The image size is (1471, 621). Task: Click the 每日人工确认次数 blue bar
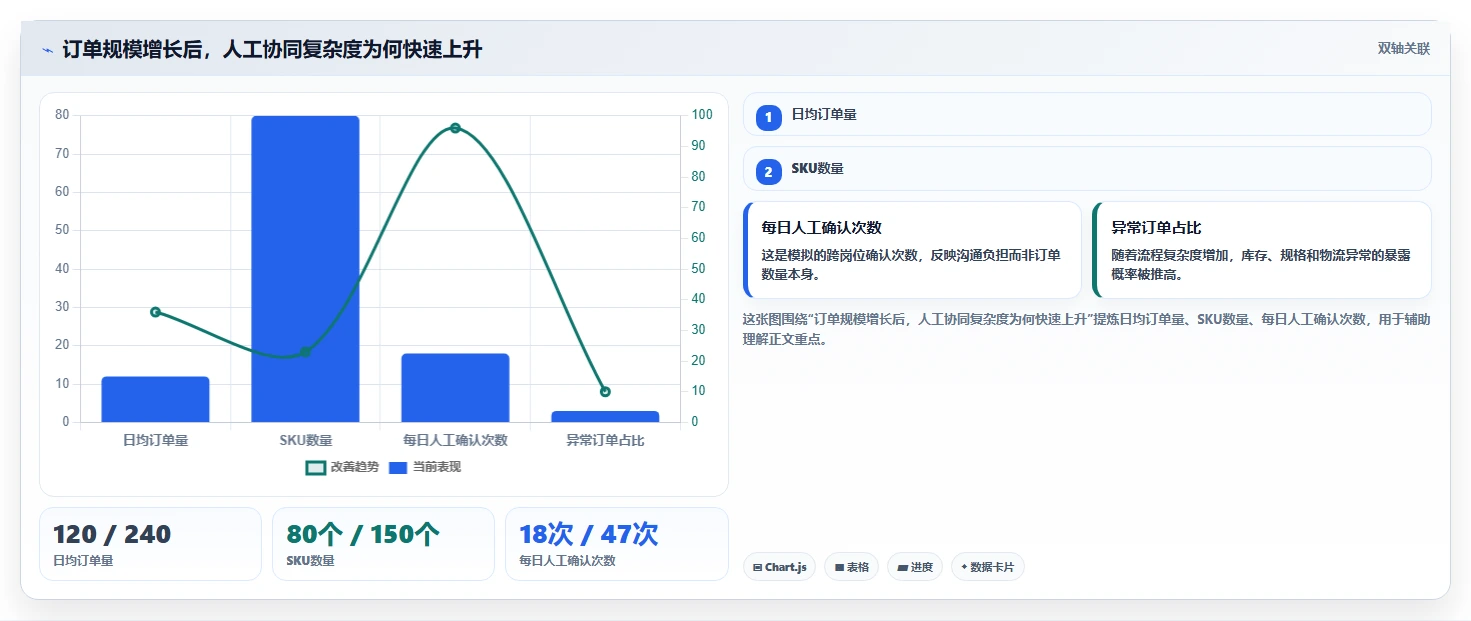click(455, 388)
